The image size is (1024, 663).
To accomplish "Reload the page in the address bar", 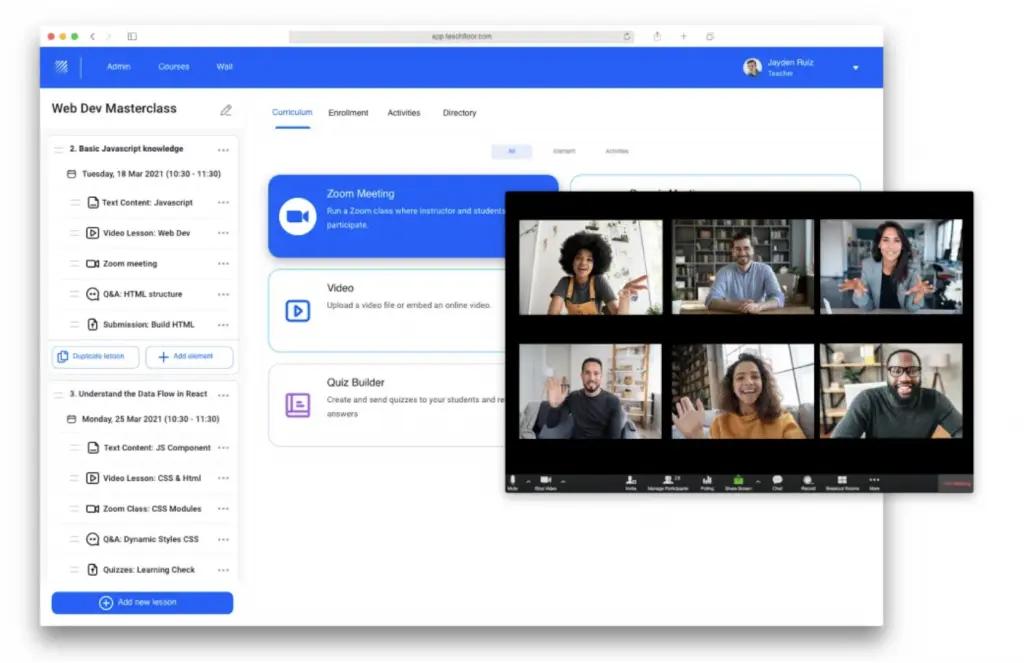I will click(x=627, y=37).
